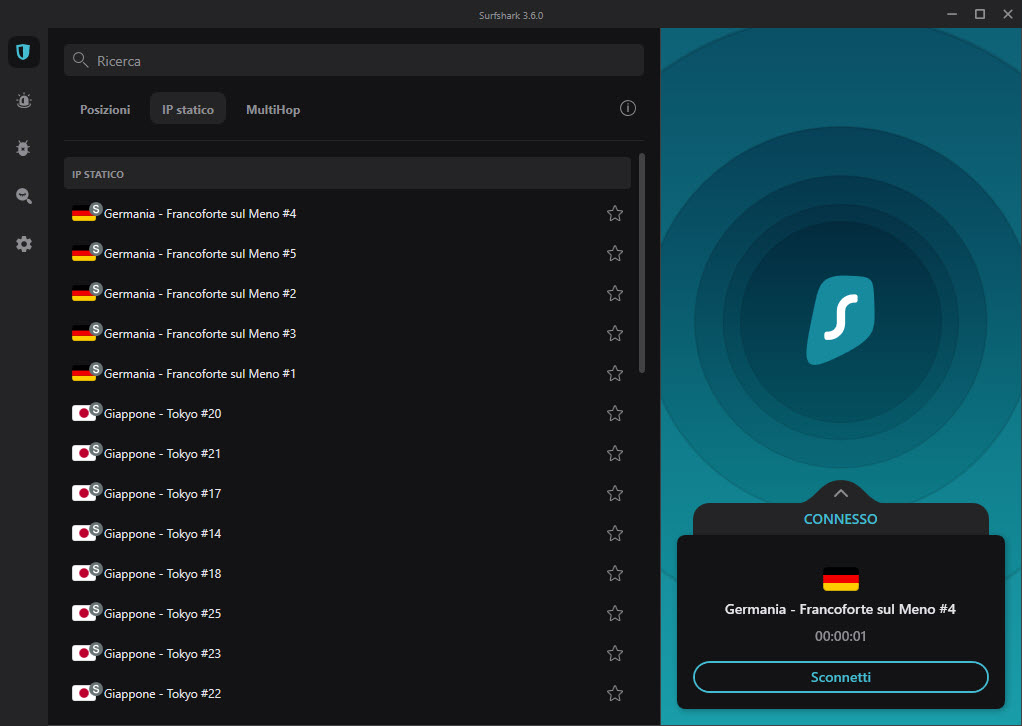1022x726 pixels.
Task: Star Giappone Tokyo #17 as favorite
Action: (615, 494)
